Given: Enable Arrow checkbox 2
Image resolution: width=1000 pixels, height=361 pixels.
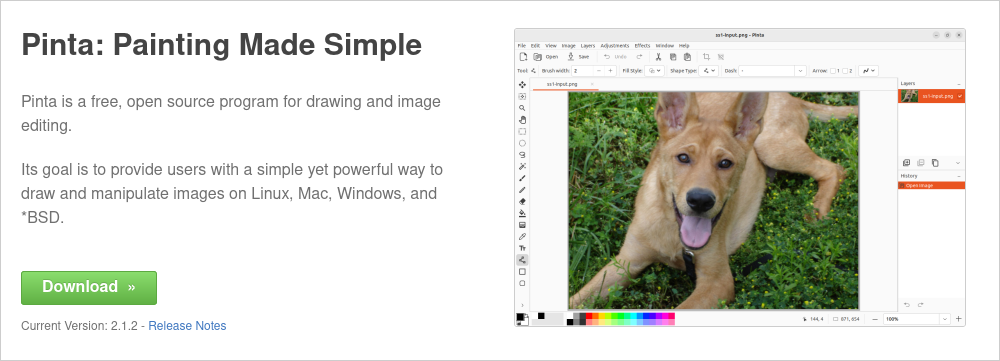Looking at the screenshot, I should point(845,71).
